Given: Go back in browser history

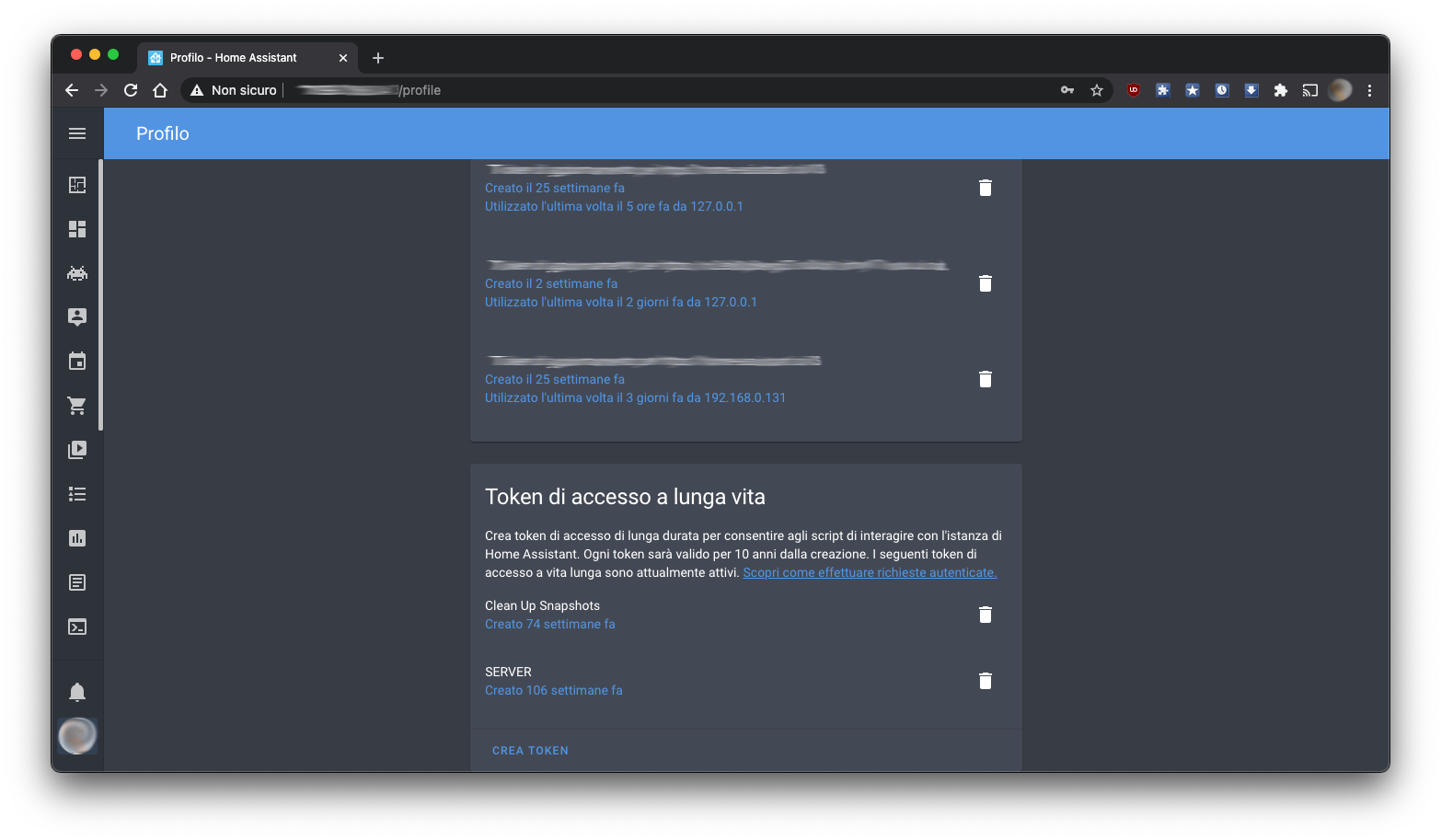Looking at the screenshot, I should (x=72, y=90).
